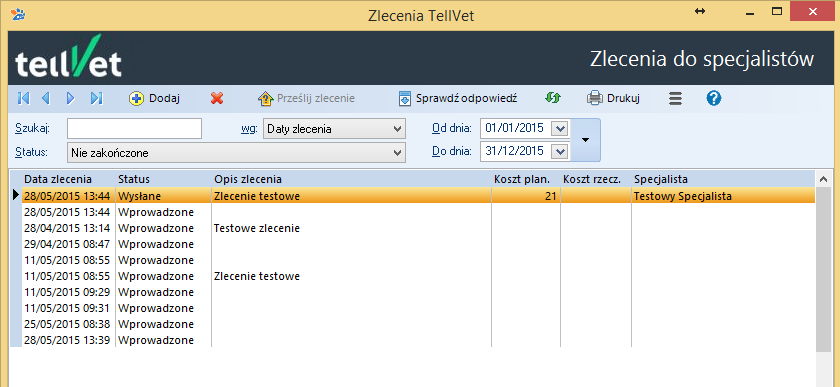The height and width of the screenshot is (387, 840).
Task: Click the scrollbar up arrow
Action: pyautogui.click(x=823, y=179)
